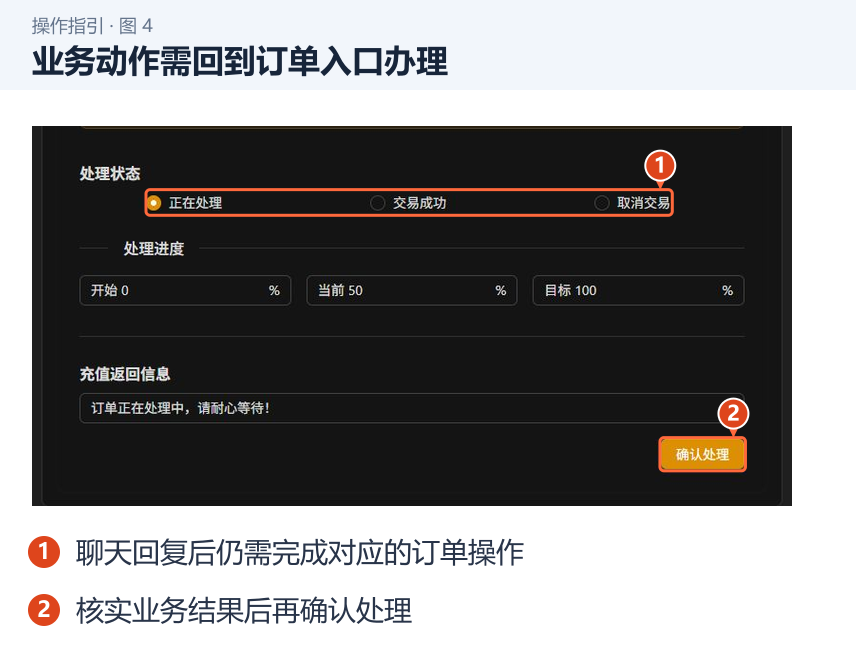Screen dimensions: 856x650
Task: Edit the 目标 100 progress input field
Action: tap(638, 290)
